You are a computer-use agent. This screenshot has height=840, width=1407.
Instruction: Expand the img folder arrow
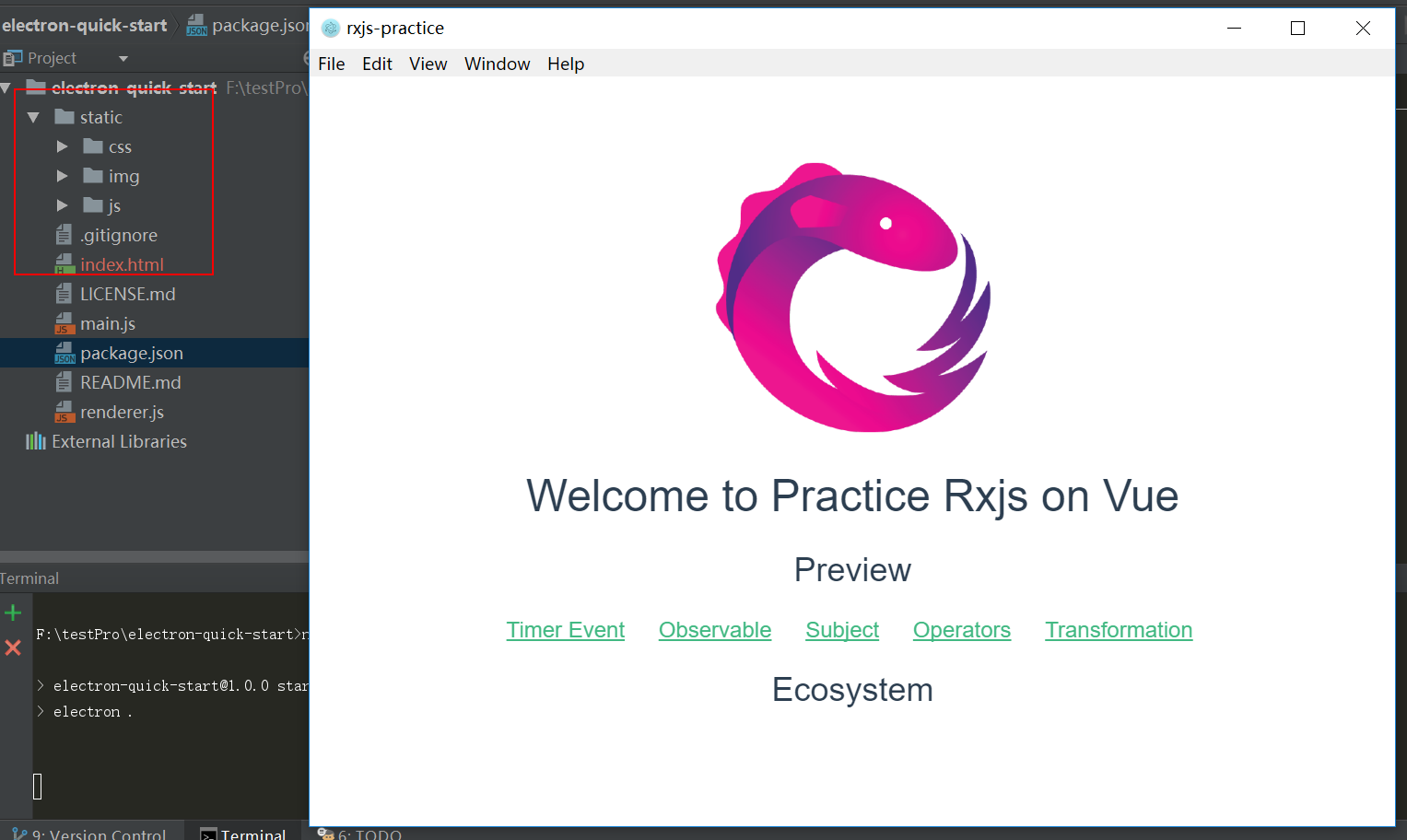(62, 176)
